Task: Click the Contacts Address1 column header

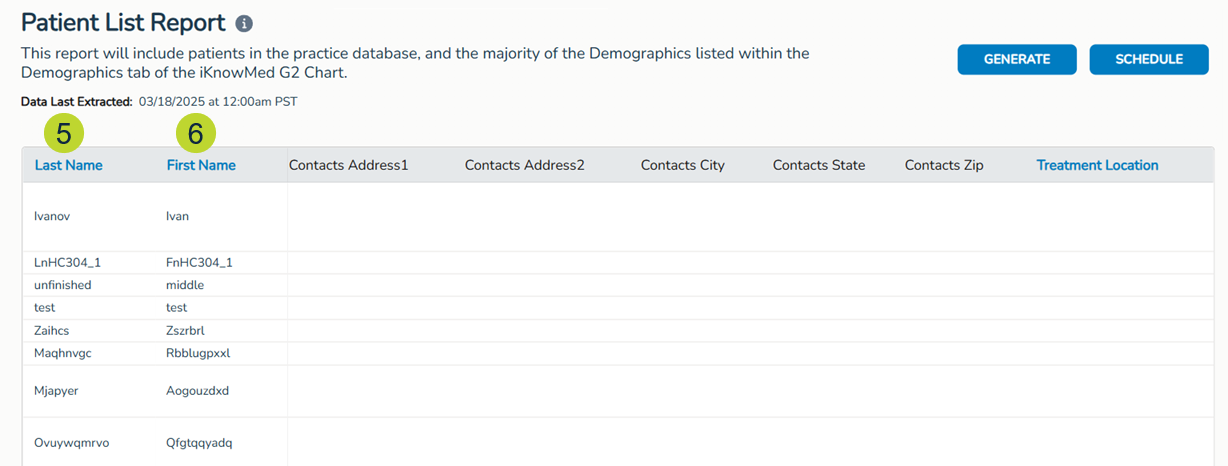Action: (348, 165)
